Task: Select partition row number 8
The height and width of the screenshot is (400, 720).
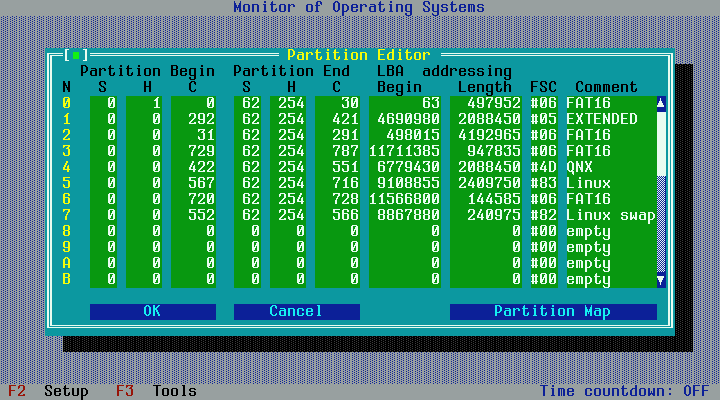Action: [x=68, y=231]
